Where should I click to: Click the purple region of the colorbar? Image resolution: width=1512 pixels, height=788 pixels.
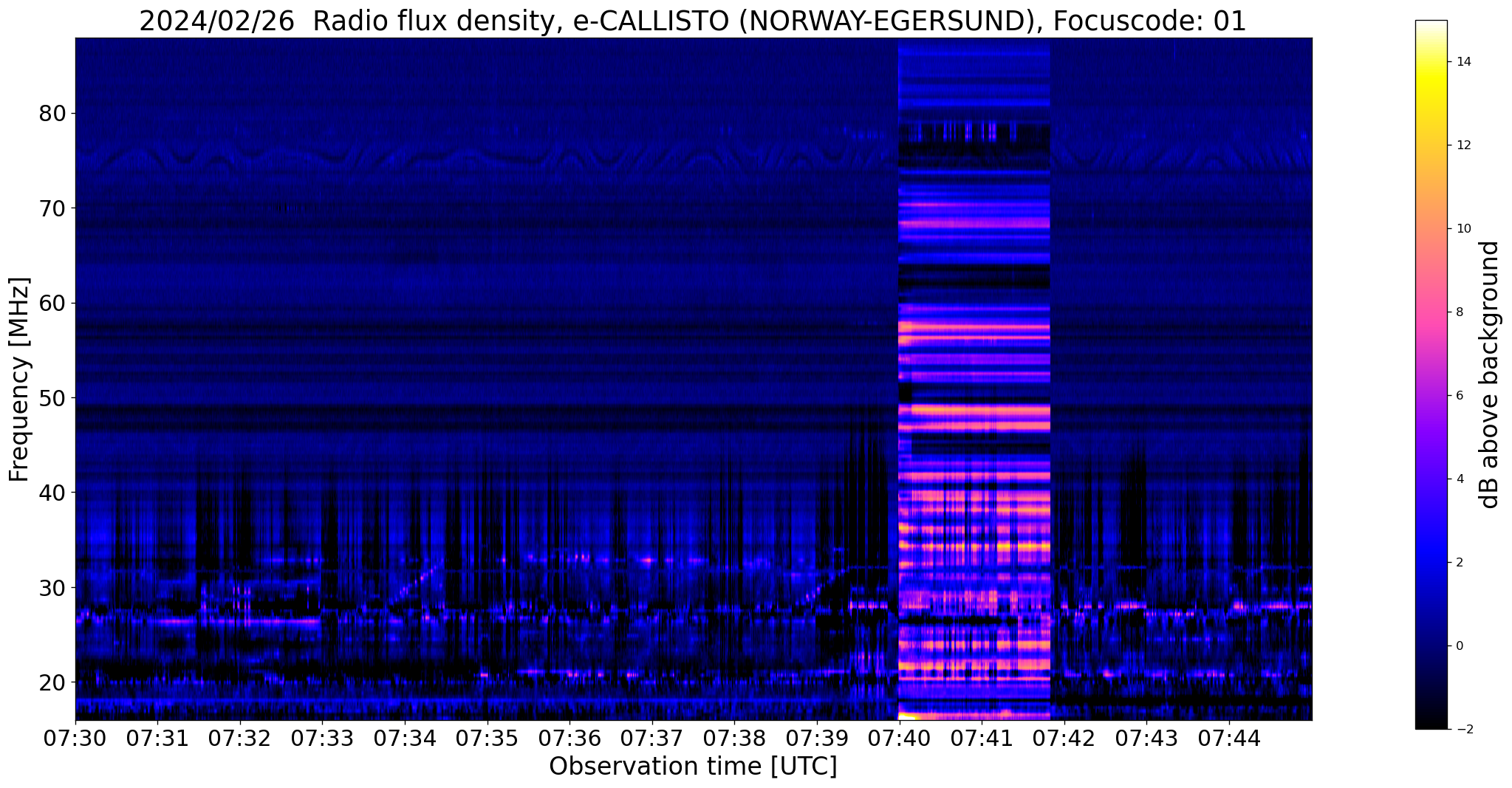click(1431, 436)
